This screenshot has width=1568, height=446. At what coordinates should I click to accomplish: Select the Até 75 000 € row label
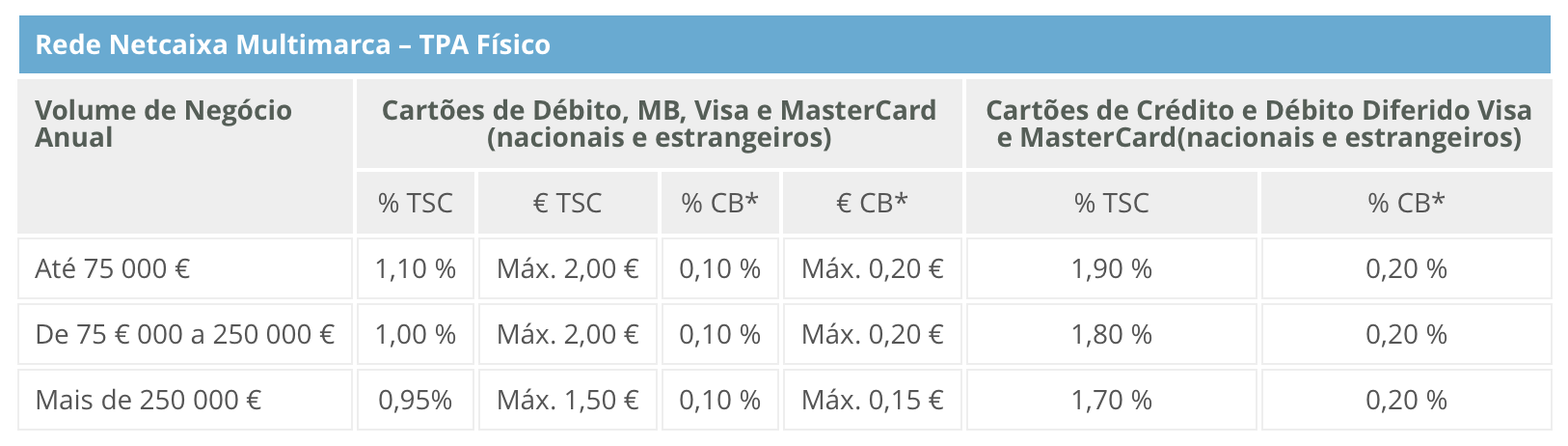(113, 268)
